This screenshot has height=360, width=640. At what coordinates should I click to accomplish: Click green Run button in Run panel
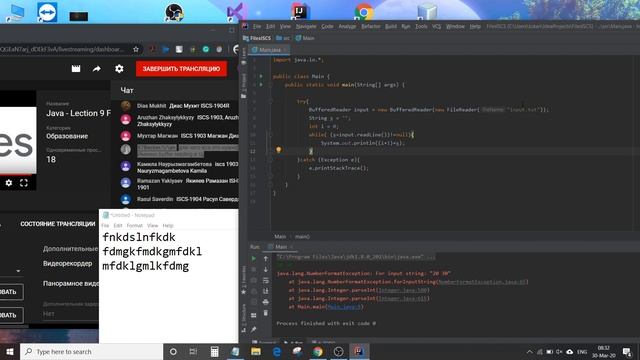pyautogui.click(x=253, y=258)
